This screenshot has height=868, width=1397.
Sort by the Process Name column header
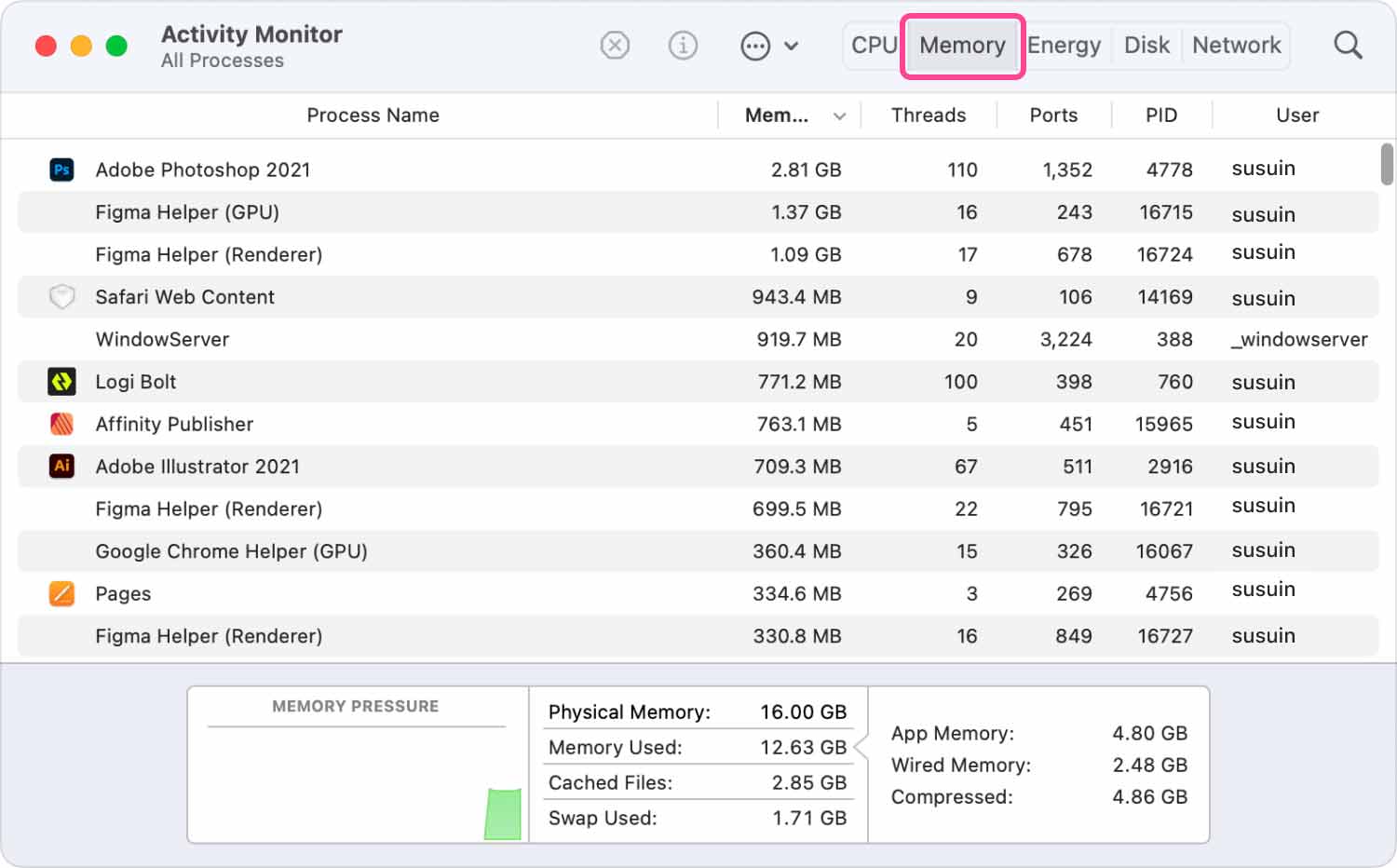tap(373, 115)
